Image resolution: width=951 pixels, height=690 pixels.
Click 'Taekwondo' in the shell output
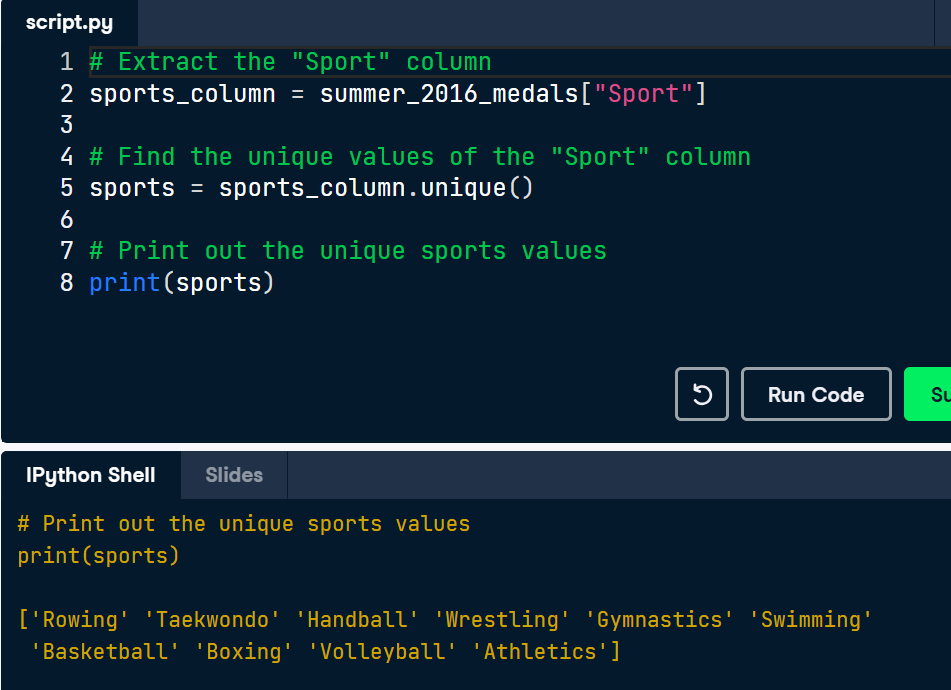(x=212, y=620)
